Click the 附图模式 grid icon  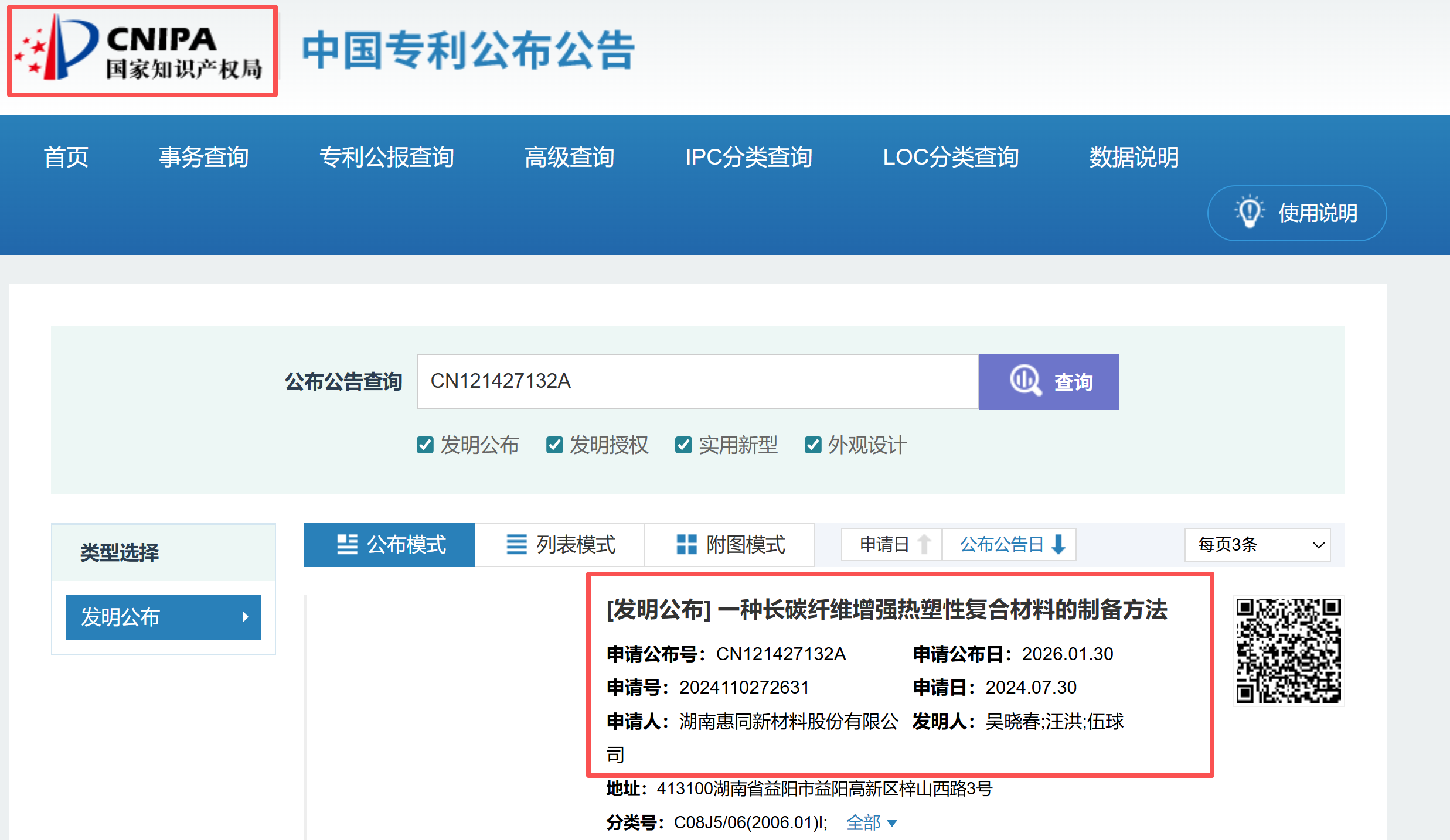pos(686,544)
